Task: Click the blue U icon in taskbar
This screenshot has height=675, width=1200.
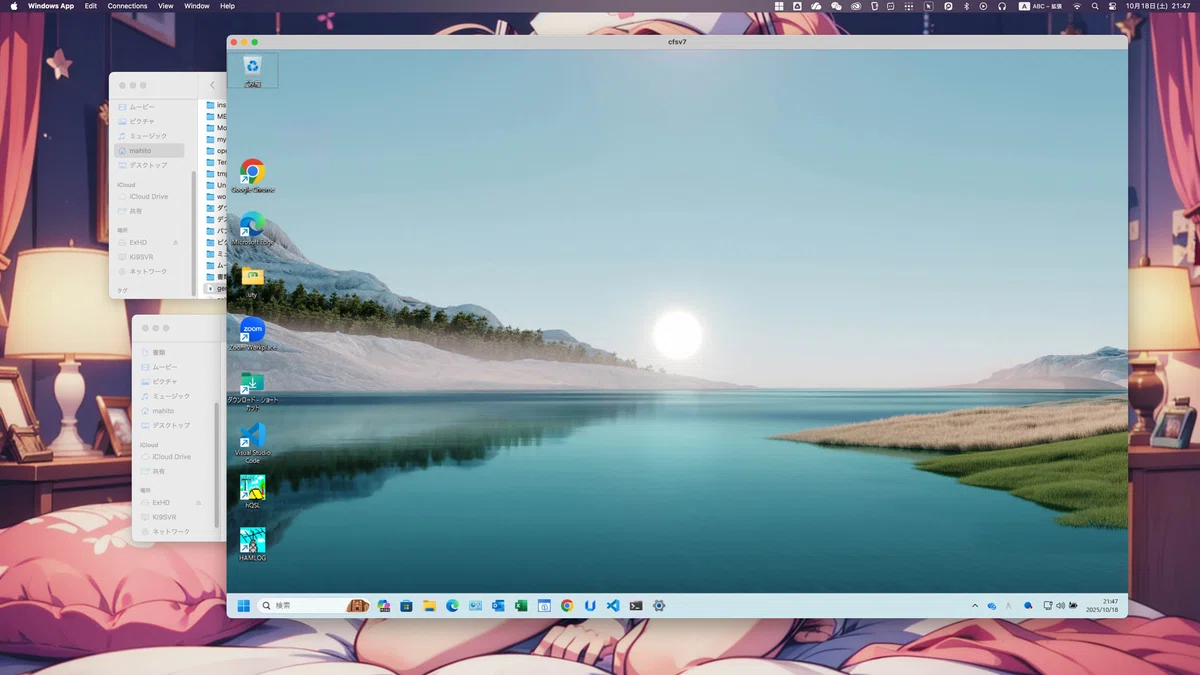Action: pos(590,606)
